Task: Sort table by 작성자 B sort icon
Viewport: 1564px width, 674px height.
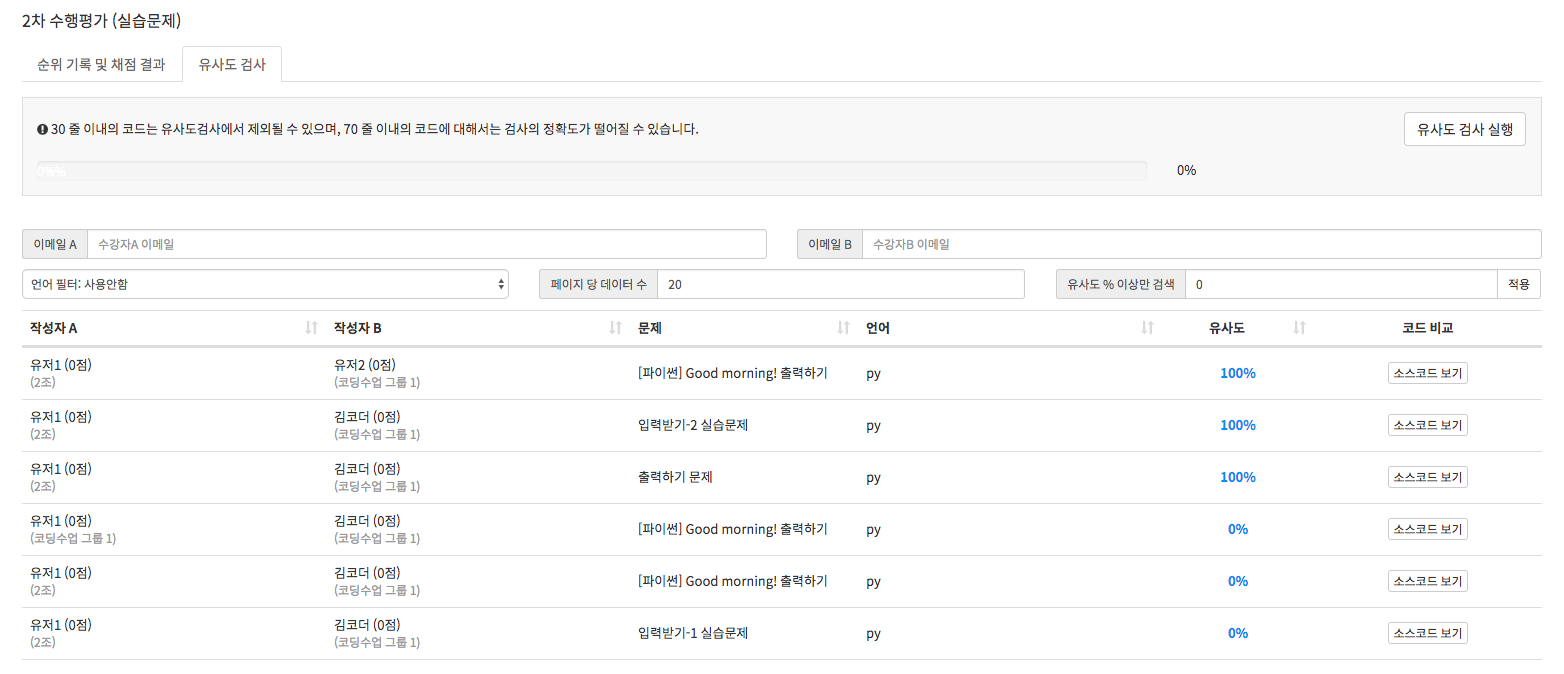Action: click(615, 328)
